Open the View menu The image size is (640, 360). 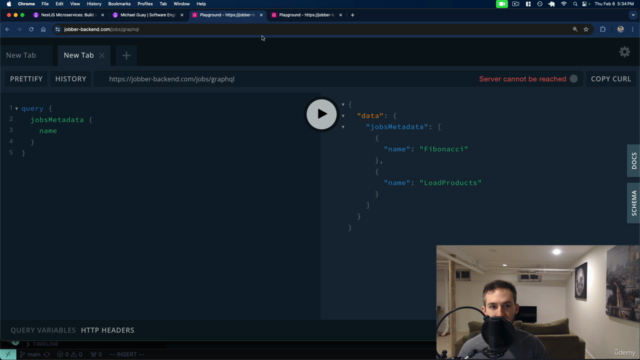point(75,4)
